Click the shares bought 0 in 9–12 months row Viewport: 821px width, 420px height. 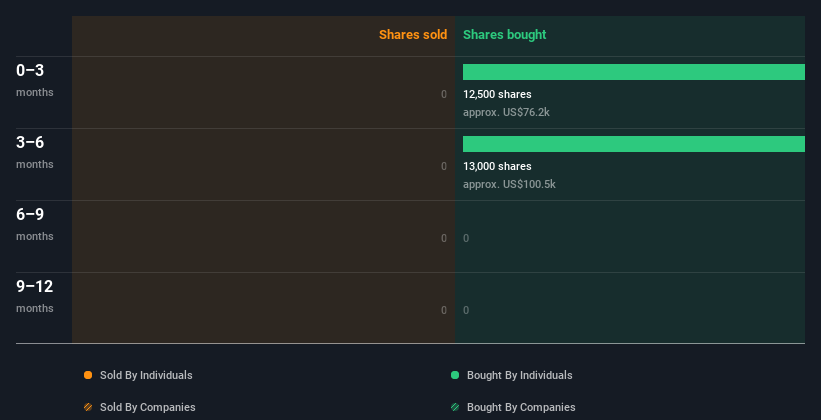click(466, 310)
